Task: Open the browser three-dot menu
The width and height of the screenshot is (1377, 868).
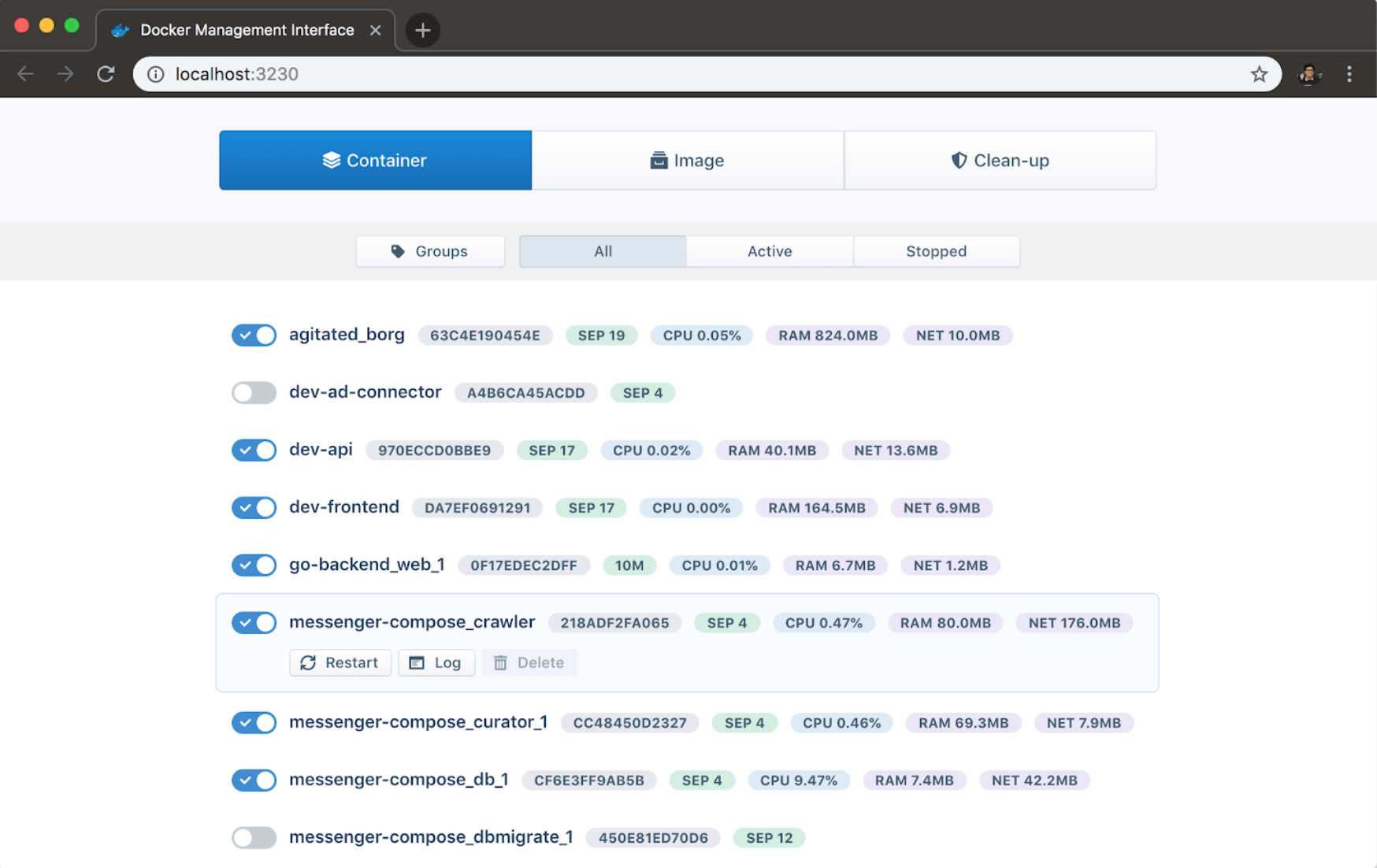Action: tap(1349, 74)
